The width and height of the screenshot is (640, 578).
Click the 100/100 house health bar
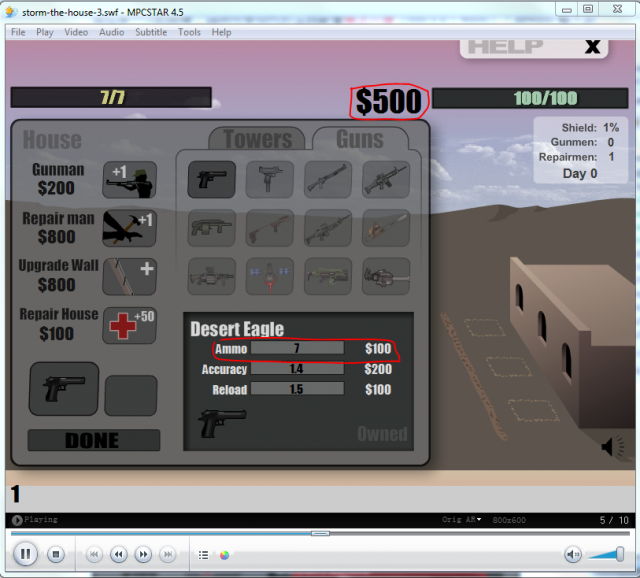pyautogui.click(x=530, y=98)
